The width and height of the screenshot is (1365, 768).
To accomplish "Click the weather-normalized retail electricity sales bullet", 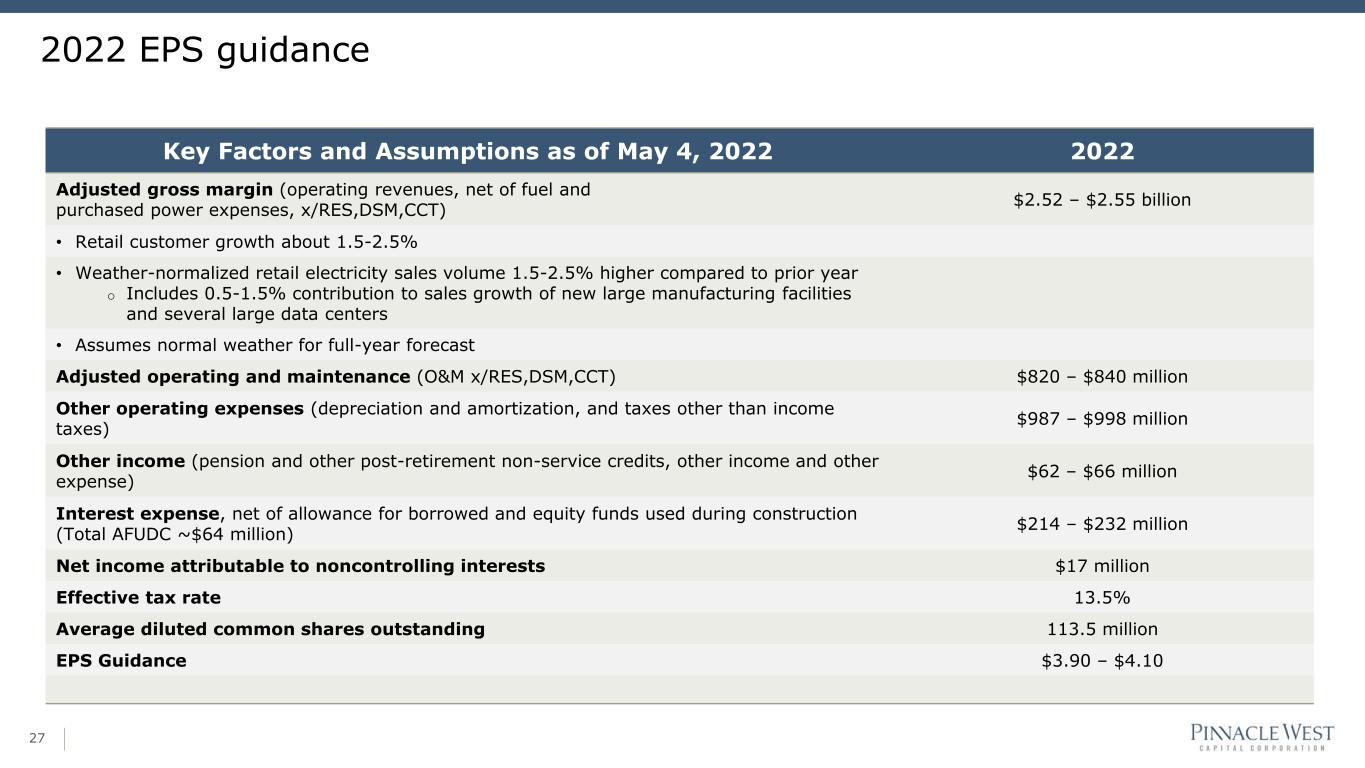I will point(457,273).
